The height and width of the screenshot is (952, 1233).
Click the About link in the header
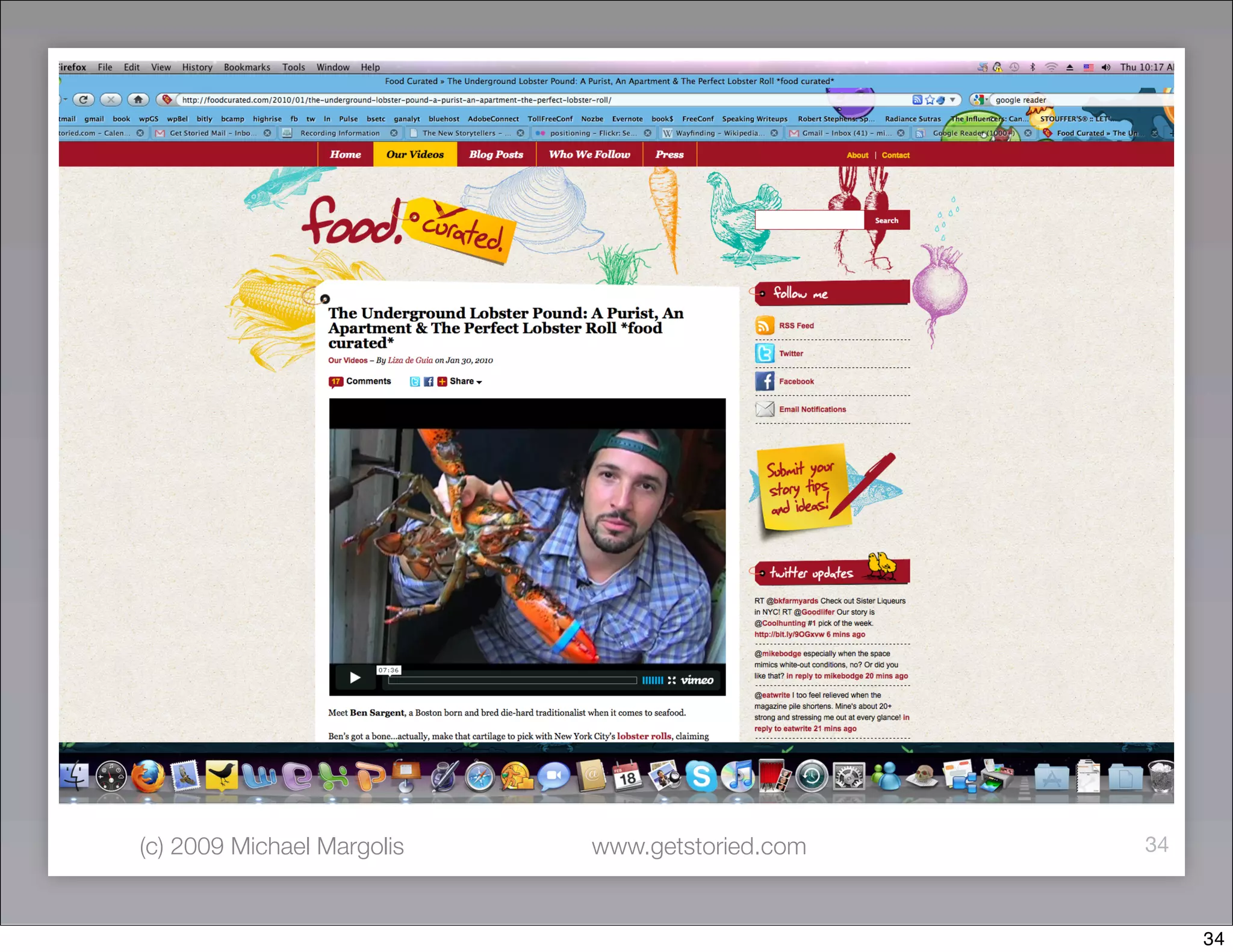(x=857, y=155)
